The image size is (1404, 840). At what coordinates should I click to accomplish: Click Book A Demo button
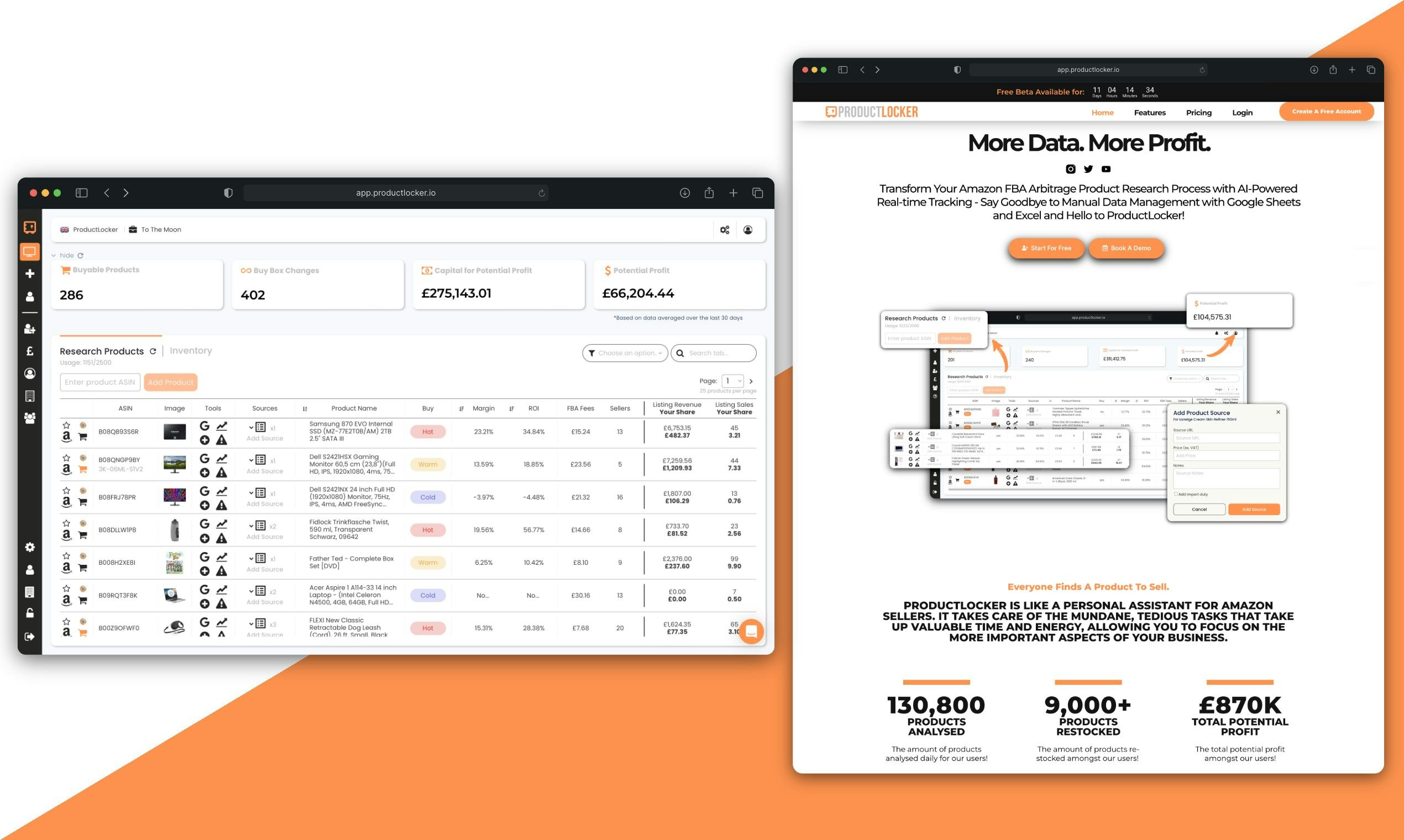pyautogui.click(x=1126, y=248)
